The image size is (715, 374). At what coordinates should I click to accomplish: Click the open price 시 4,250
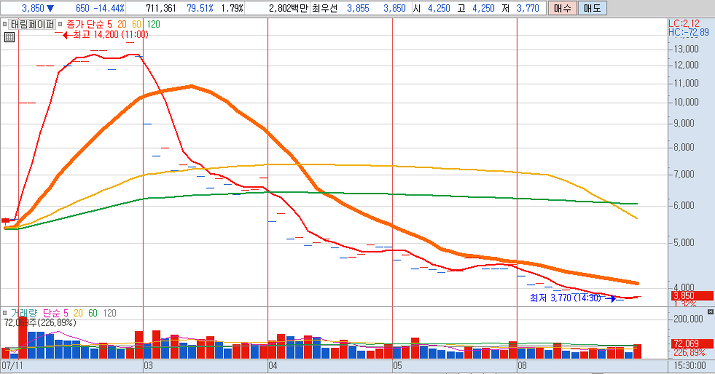(432, 8)
